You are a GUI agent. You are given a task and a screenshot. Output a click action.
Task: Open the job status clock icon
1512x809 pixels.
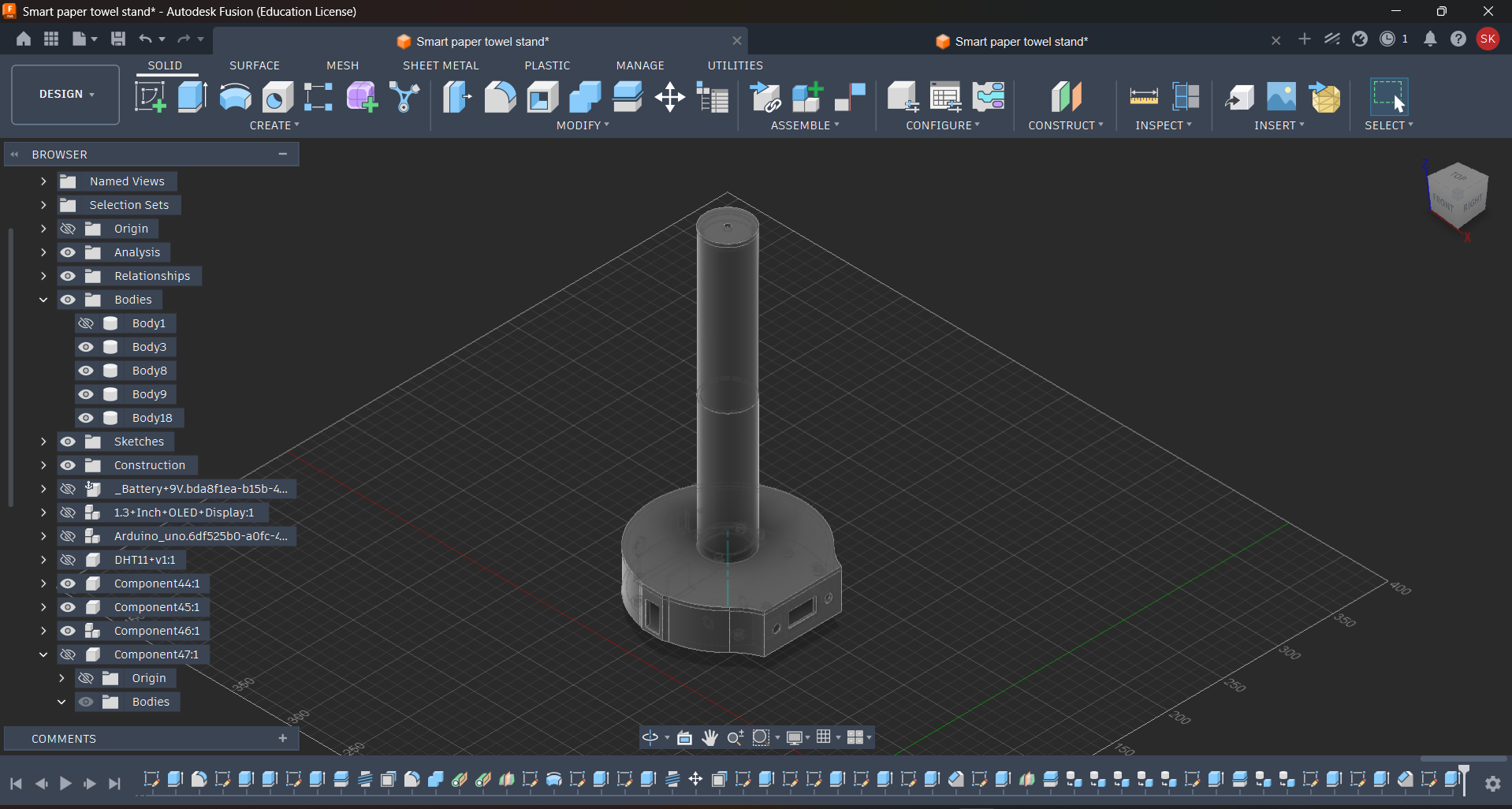(1387, 39)
